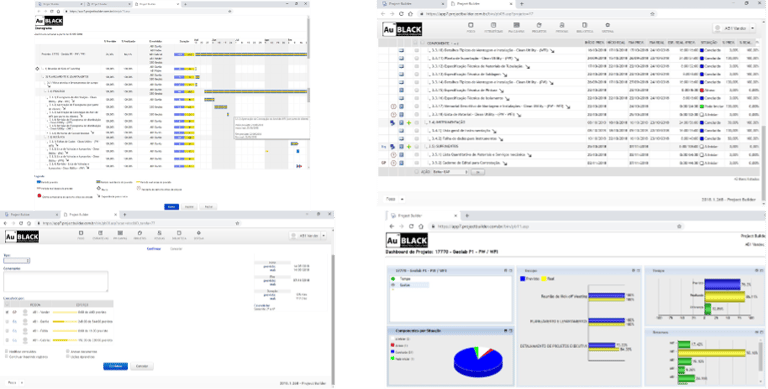Viewport: 768px width, 389px height.
Task: Click green plus icon on 3.5 SUPRIMENTOS row
Action: click(x=409, y=147)
